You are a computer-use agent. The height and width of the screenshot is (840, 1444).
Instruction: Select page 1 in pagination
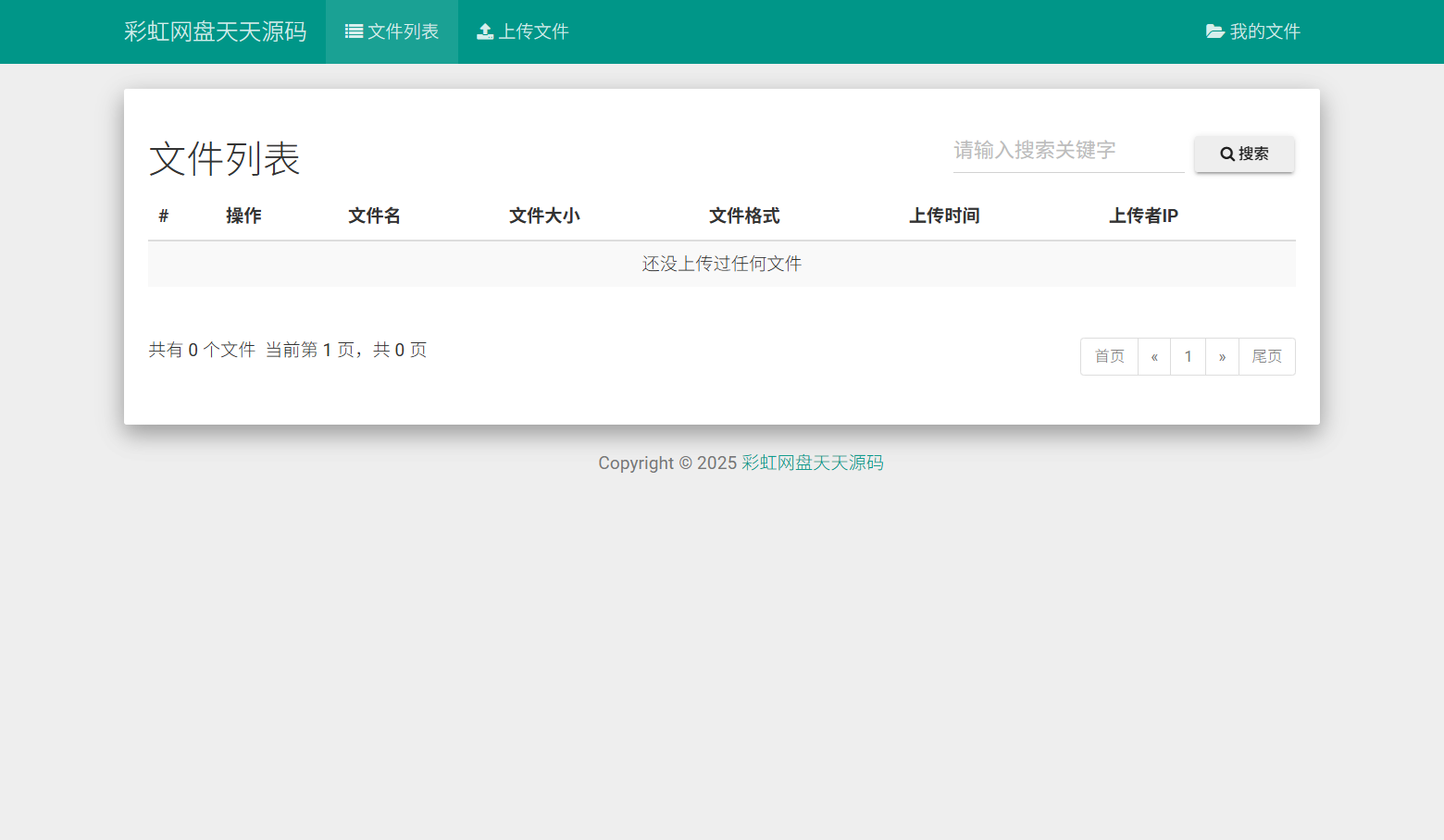pos(1189,356)
